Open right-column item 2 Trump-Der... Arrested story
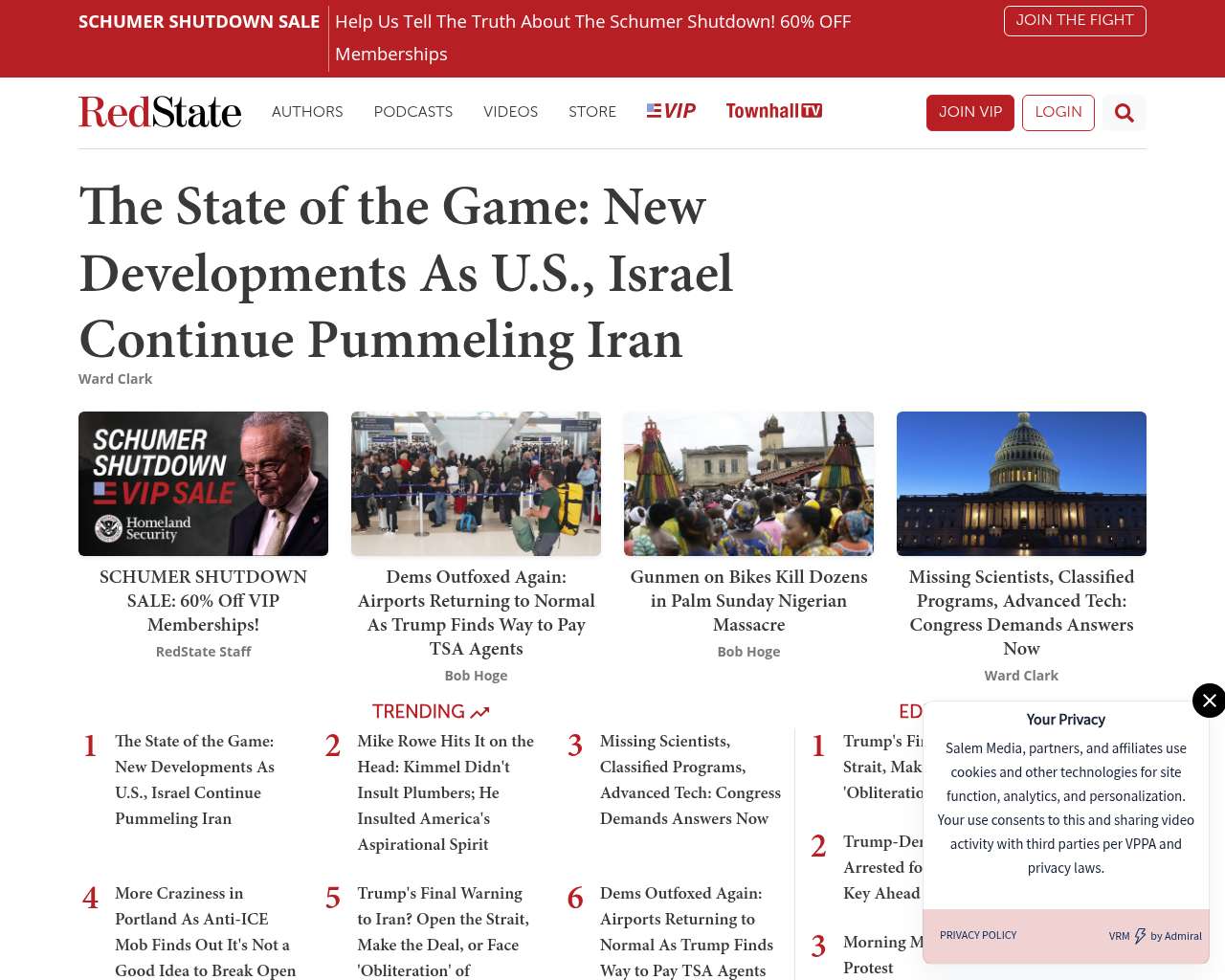The image size is (1225, 980). [x=882, y=867]
